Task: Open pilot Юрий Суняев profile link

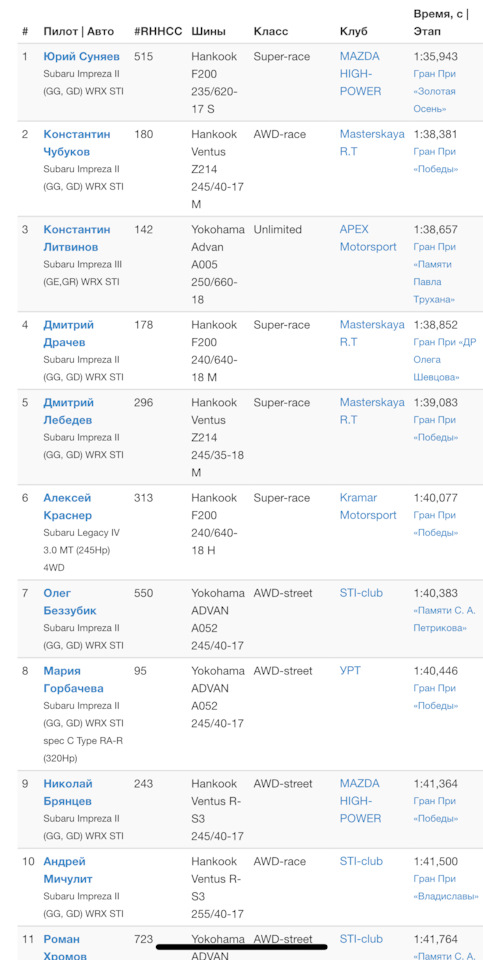Action: (81, 57)
